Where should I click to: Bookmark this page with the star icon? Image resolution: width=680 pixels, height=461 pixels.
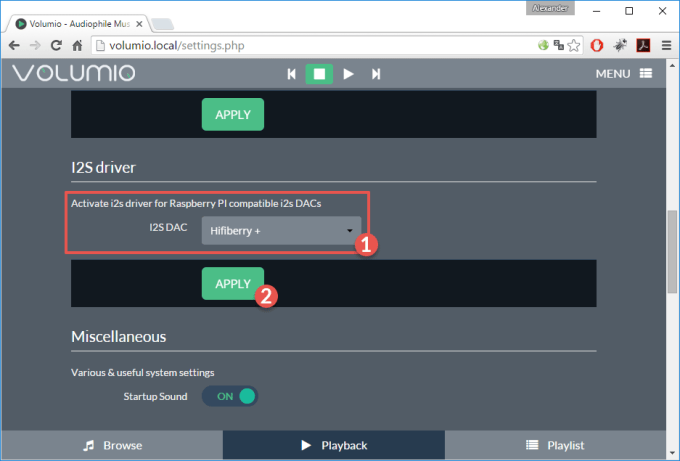click(573, 45)
